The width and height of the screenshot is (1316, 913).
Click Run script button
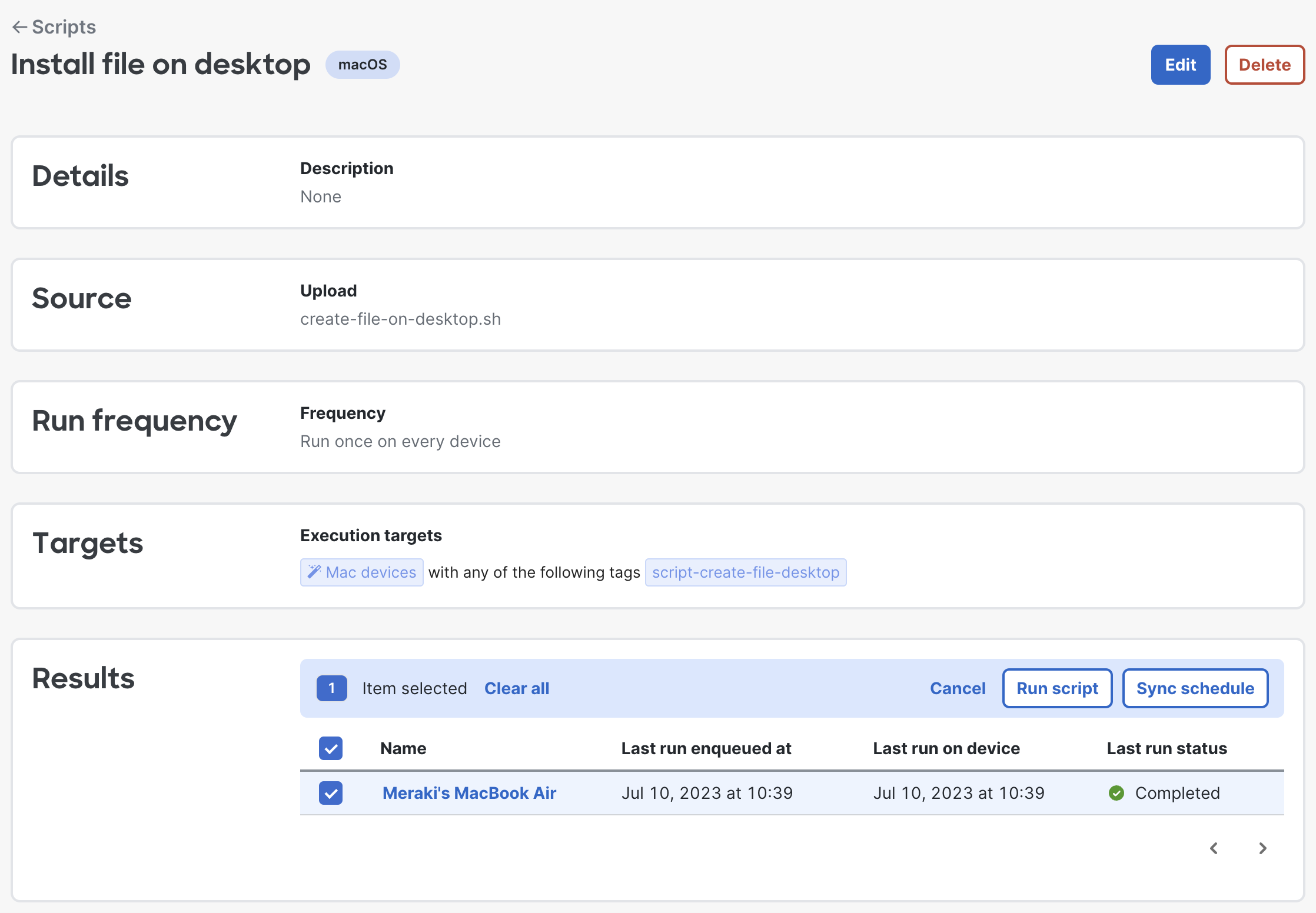pyautogui.click(x=1057, y=688)
